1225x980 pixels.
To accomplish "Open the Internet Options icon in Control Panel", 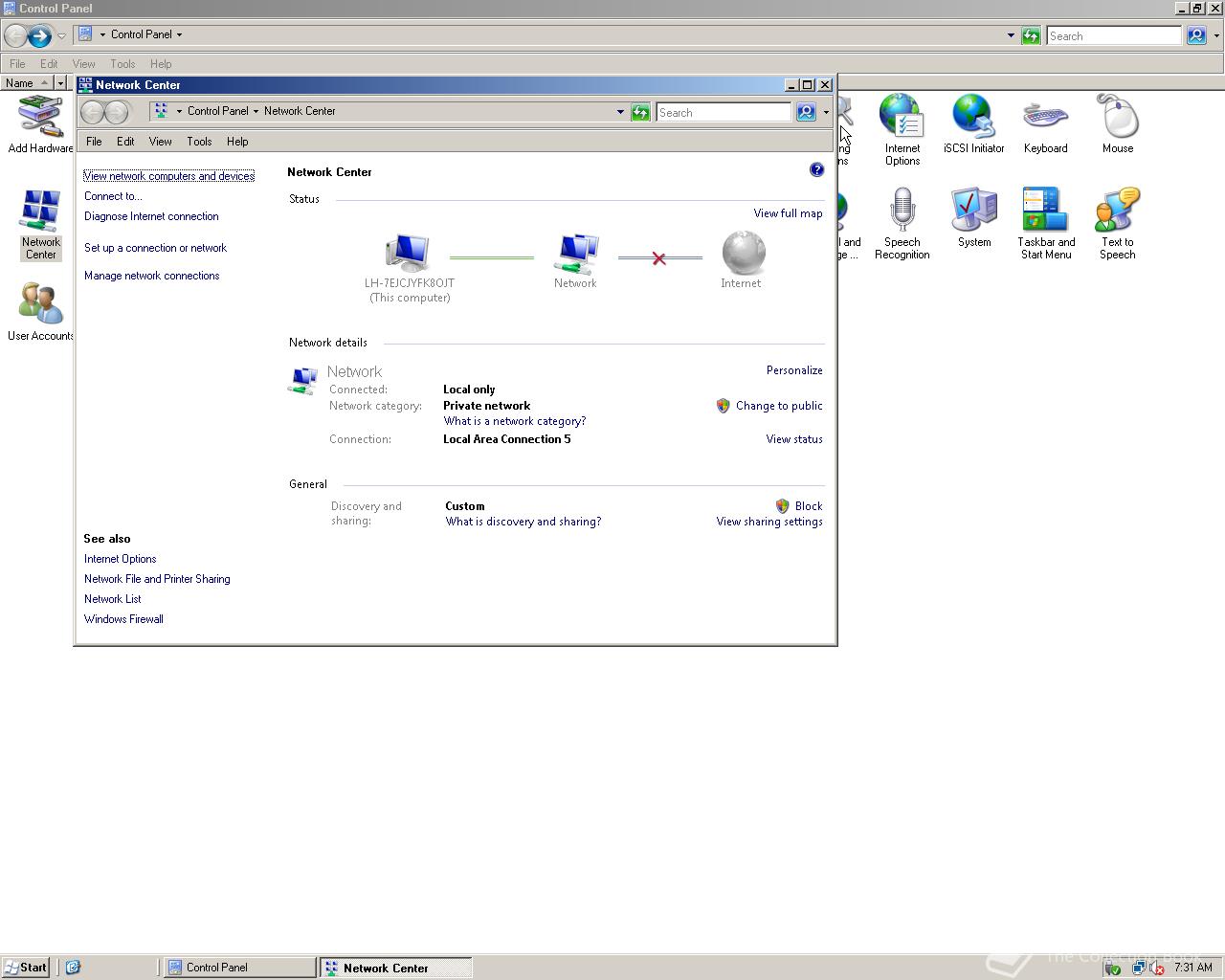I will tap(902, 129).
